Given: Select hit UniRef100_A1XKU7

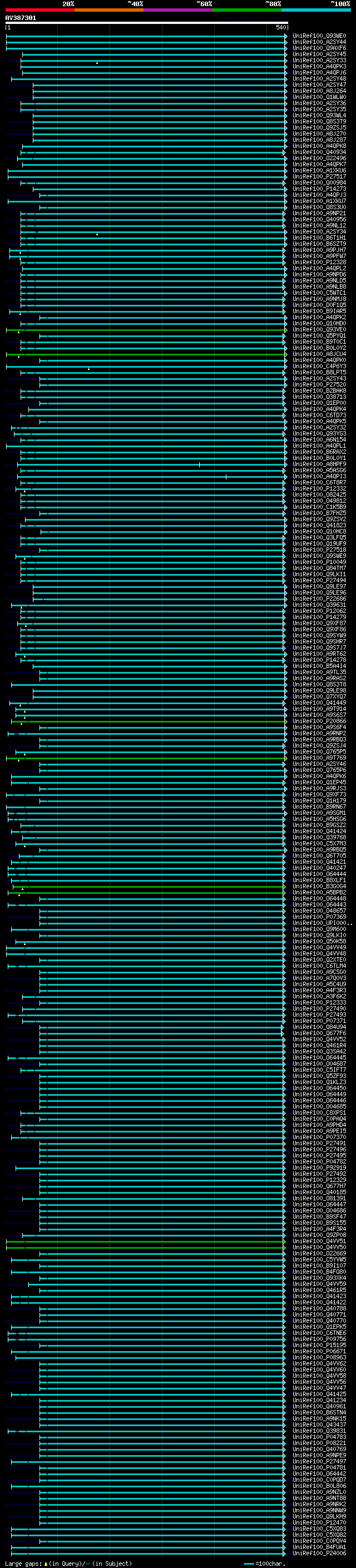Looking at the screenshot, I should (319, 201).
